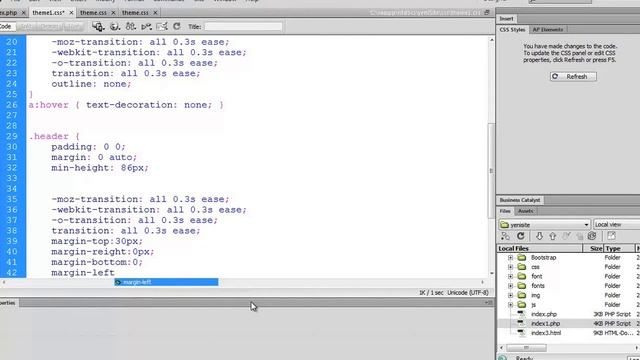Sort files by the Size column

click(593, 248)
